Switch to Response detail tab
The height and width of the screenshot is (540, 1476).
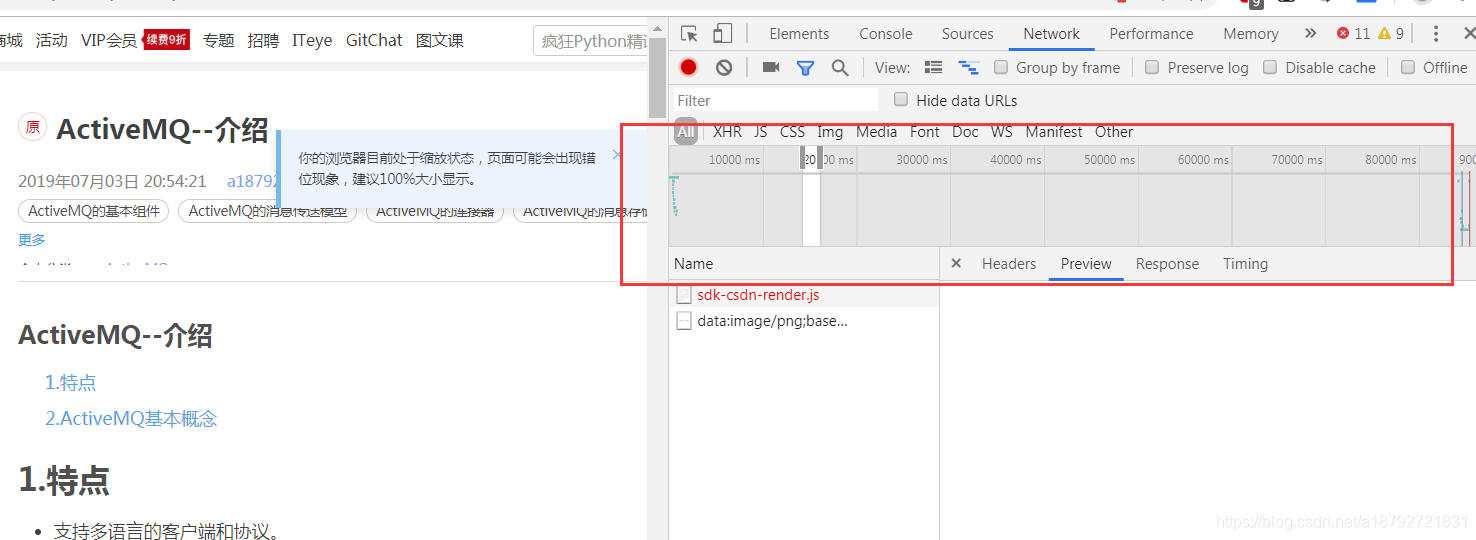1167,264
